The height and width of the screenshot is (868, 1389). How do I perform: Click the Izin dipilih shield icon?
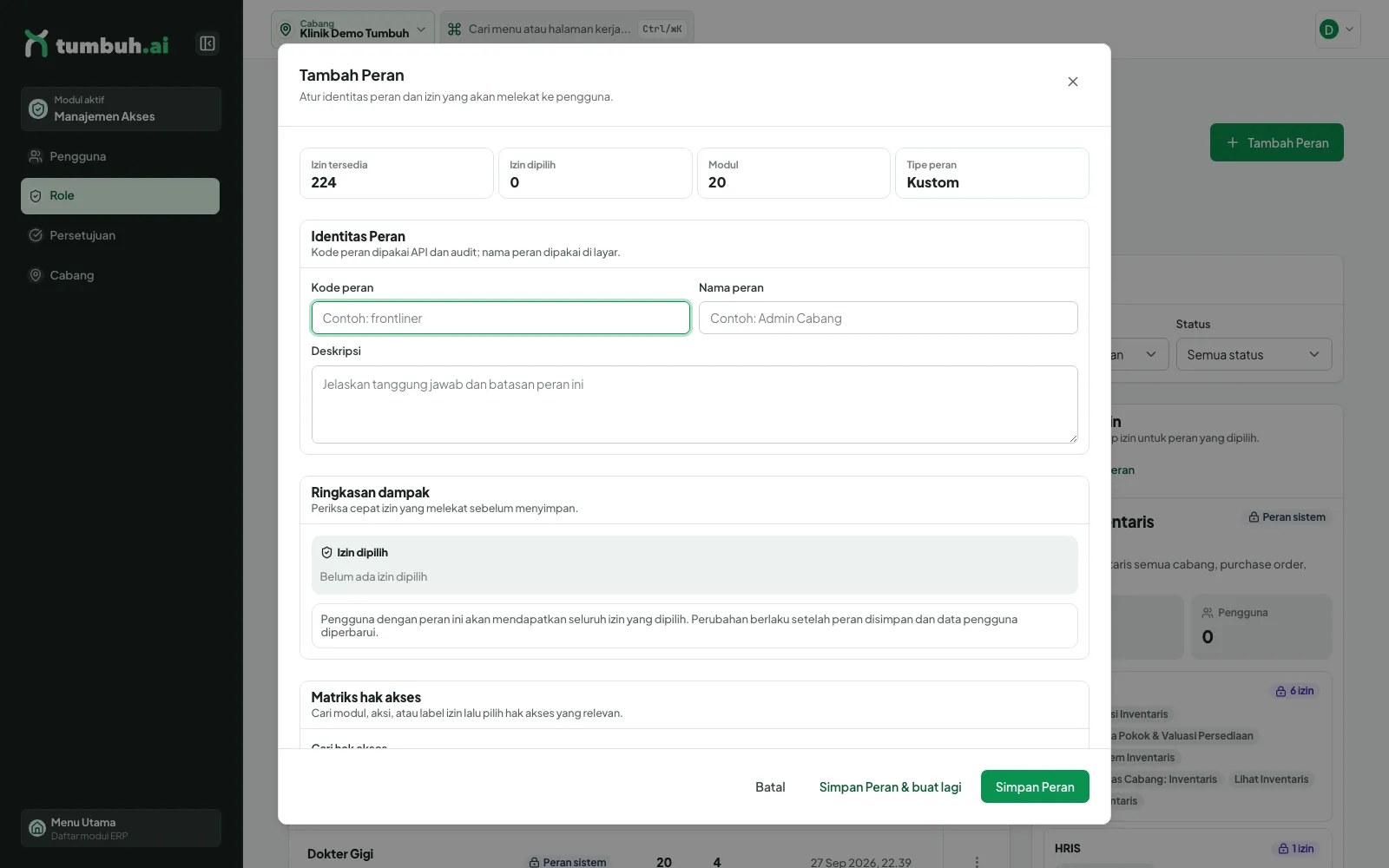click(x=326, y=552)
